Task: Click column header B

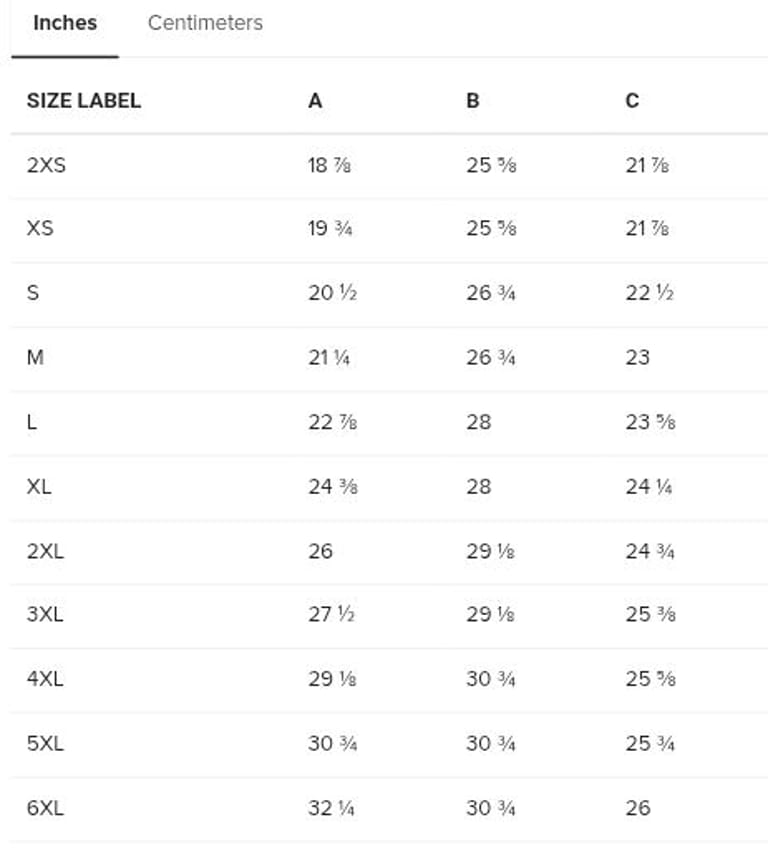Action: point(473,100)
